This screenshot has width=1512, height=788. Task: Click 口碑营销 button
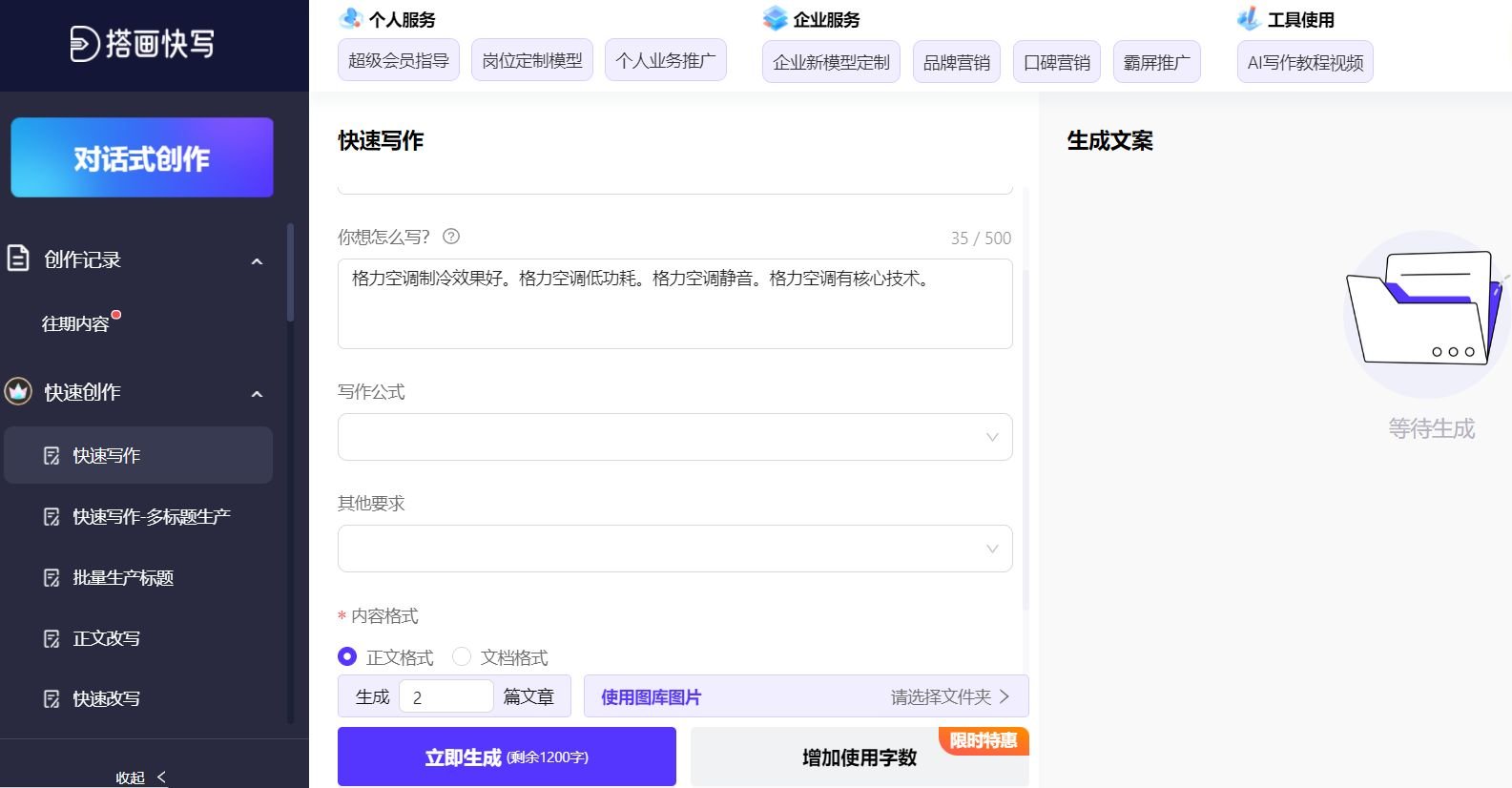[x=1057, y=62]
